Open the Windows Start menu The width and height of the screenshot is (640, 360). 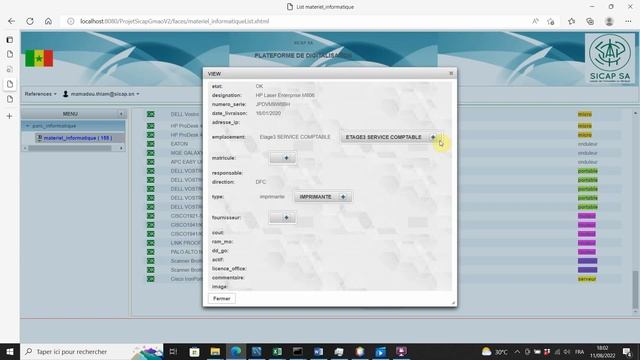tap(10, 351)
